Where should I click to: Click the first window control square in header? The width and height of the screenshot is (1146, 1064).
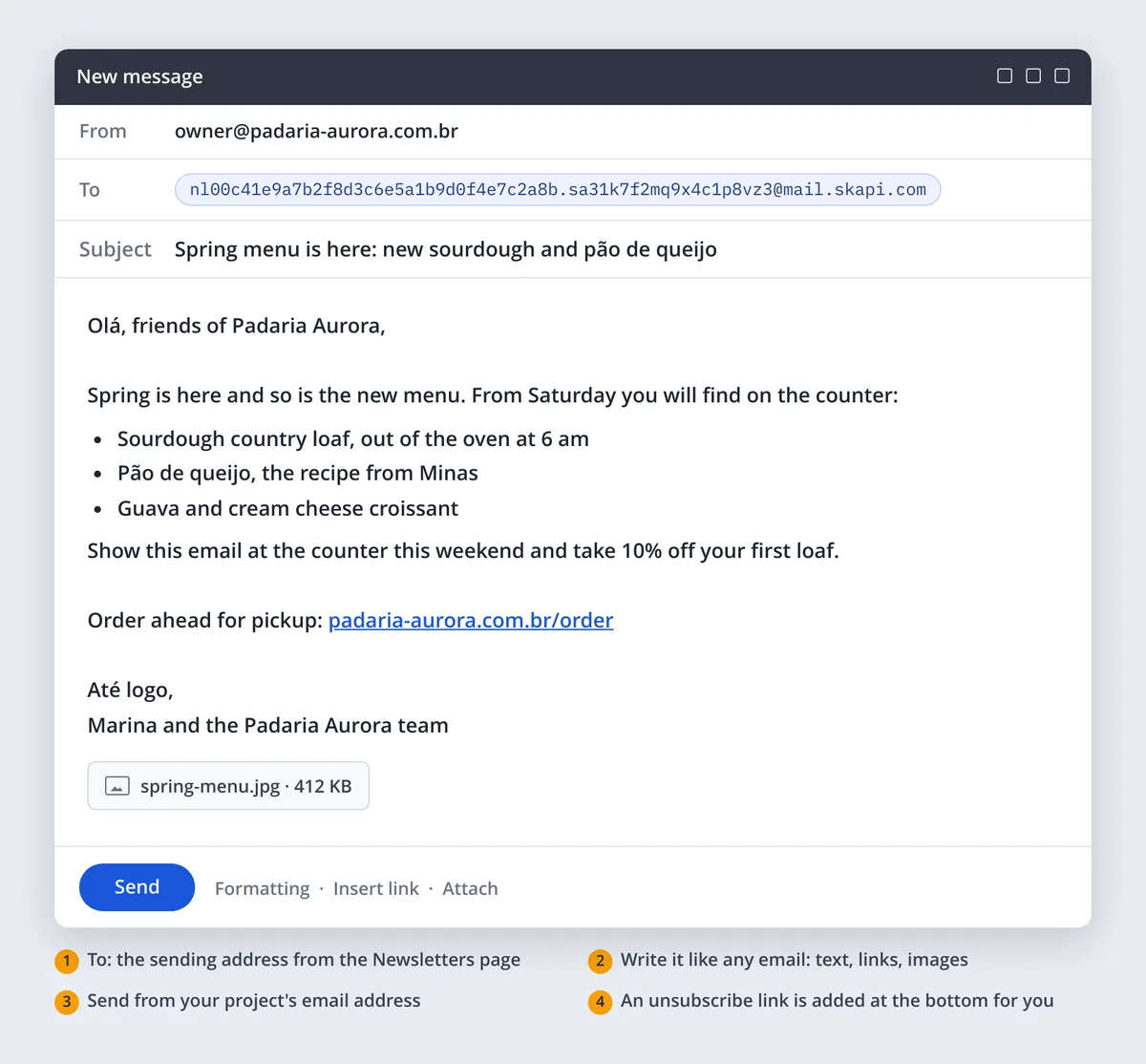pyautogui.click(x=1005, y=76)
